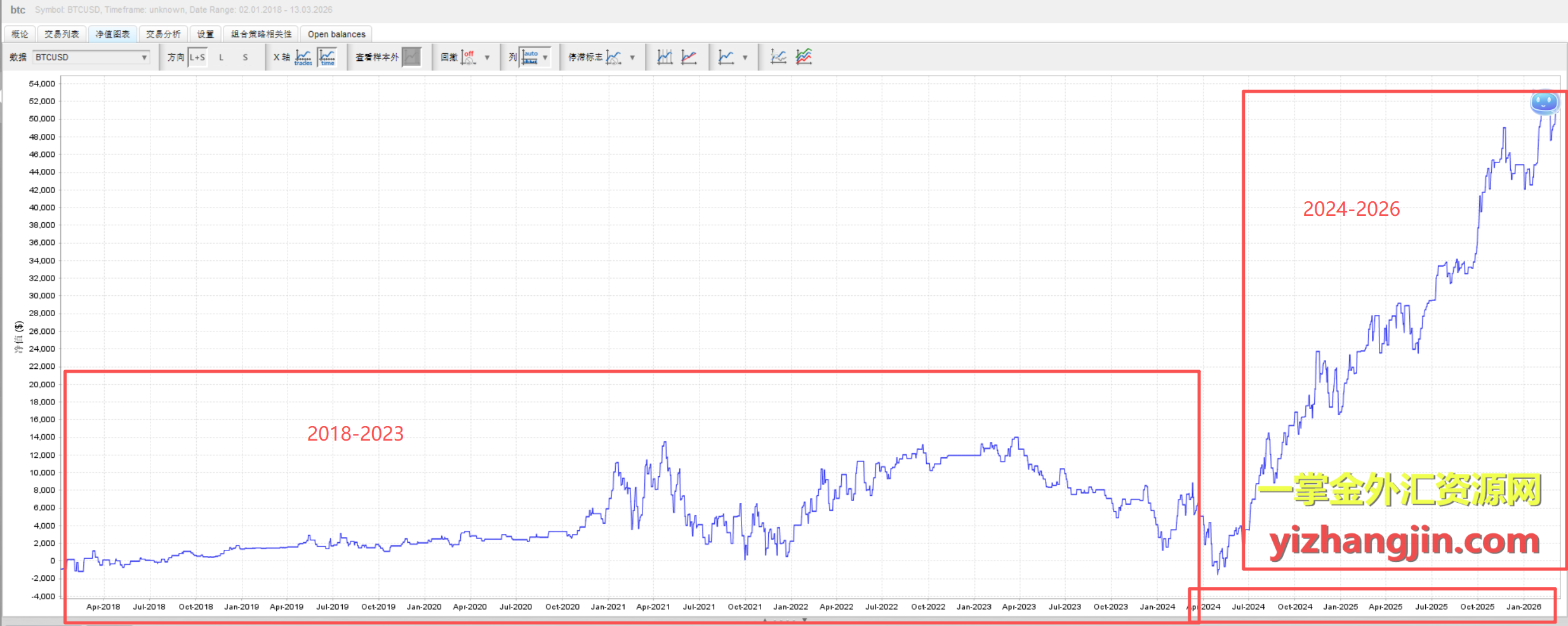Viewport: 1568px width, 626px height.
Task: Open the 交易分析 tab
Action: pos(163,34)
